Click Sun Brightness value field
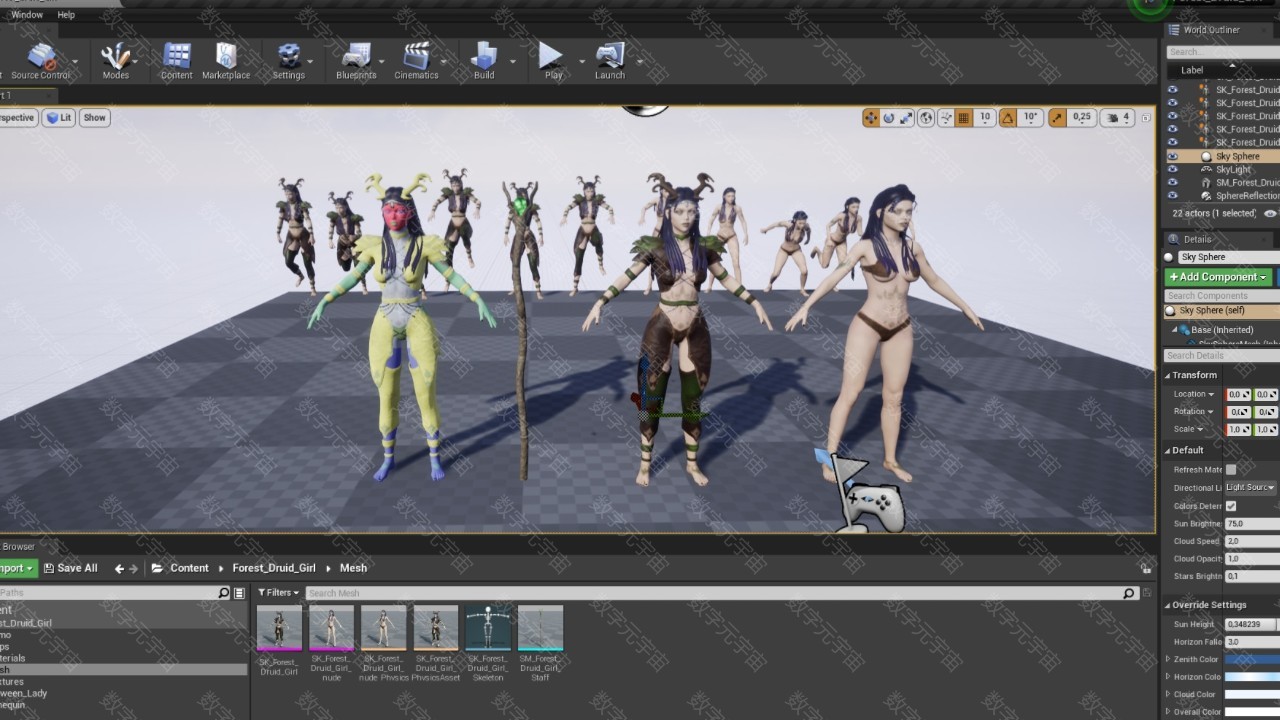The image size is (1280, 720). (x=1252, y=524)
